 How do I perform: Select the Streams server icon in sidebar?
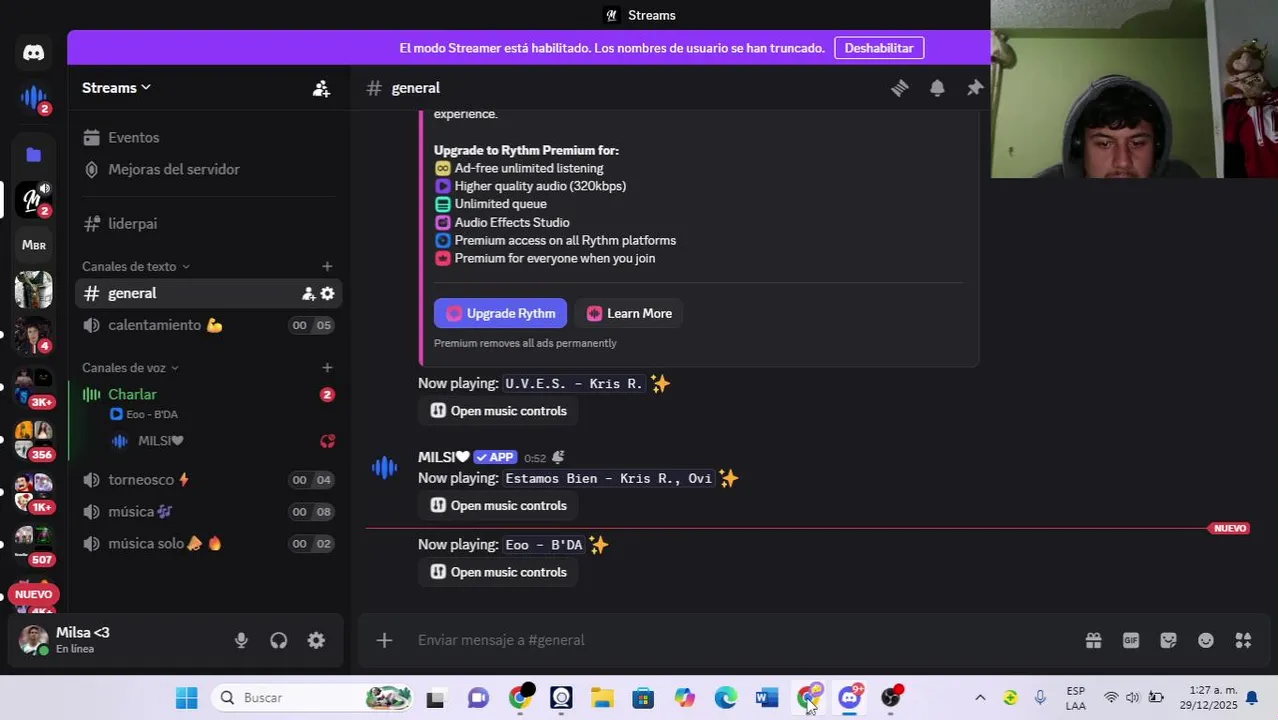click(x=33, y=200)
